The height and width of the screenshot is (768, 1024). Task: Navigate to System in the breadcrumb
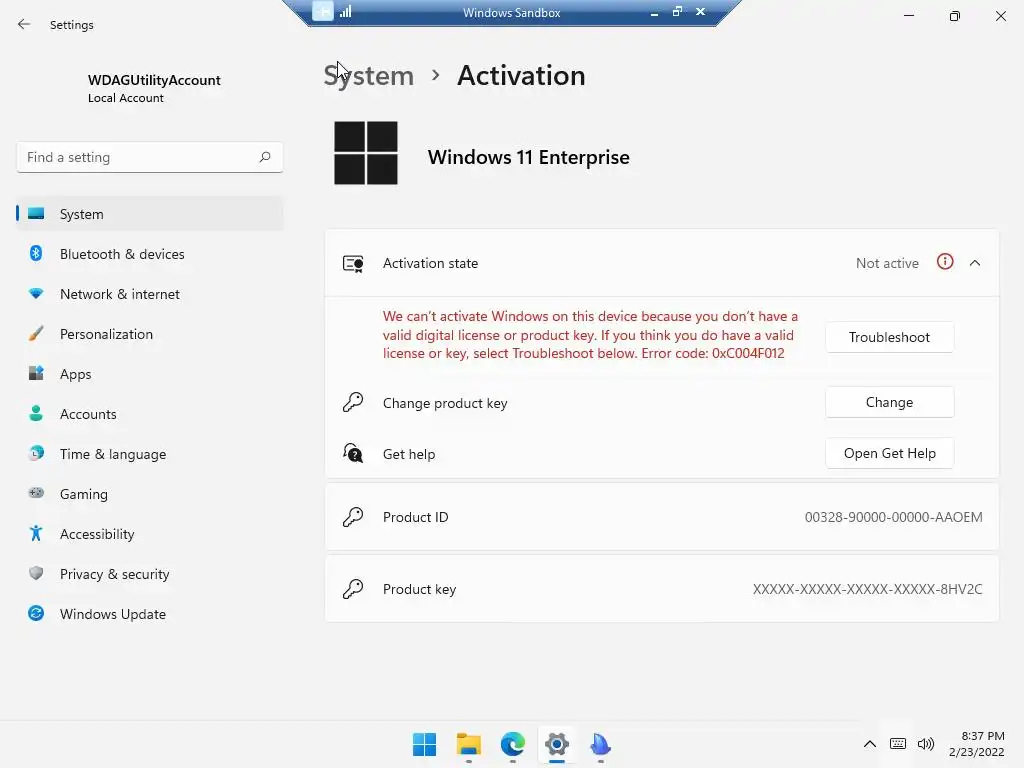pos(369,76)
